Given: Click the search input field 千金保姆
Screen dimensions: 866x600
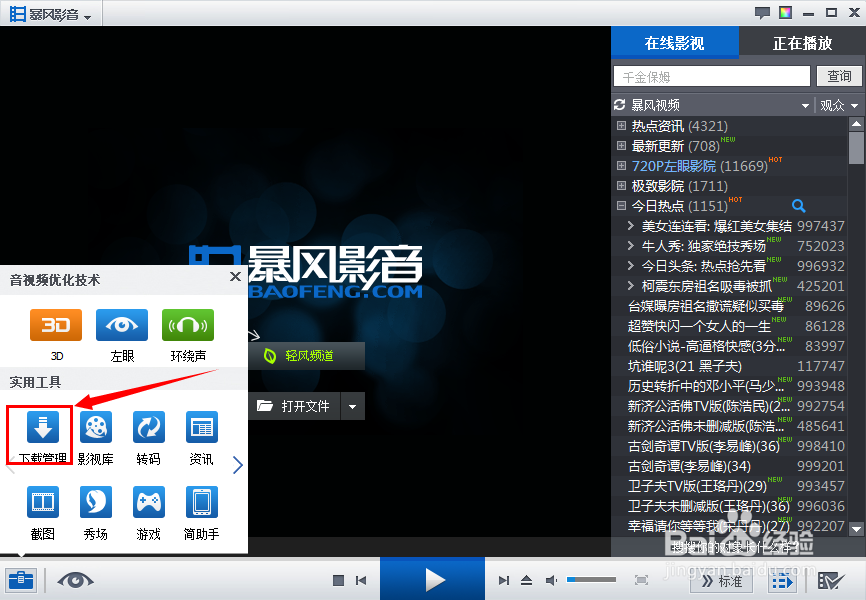Looking at the screenshot, I should 711,76.
